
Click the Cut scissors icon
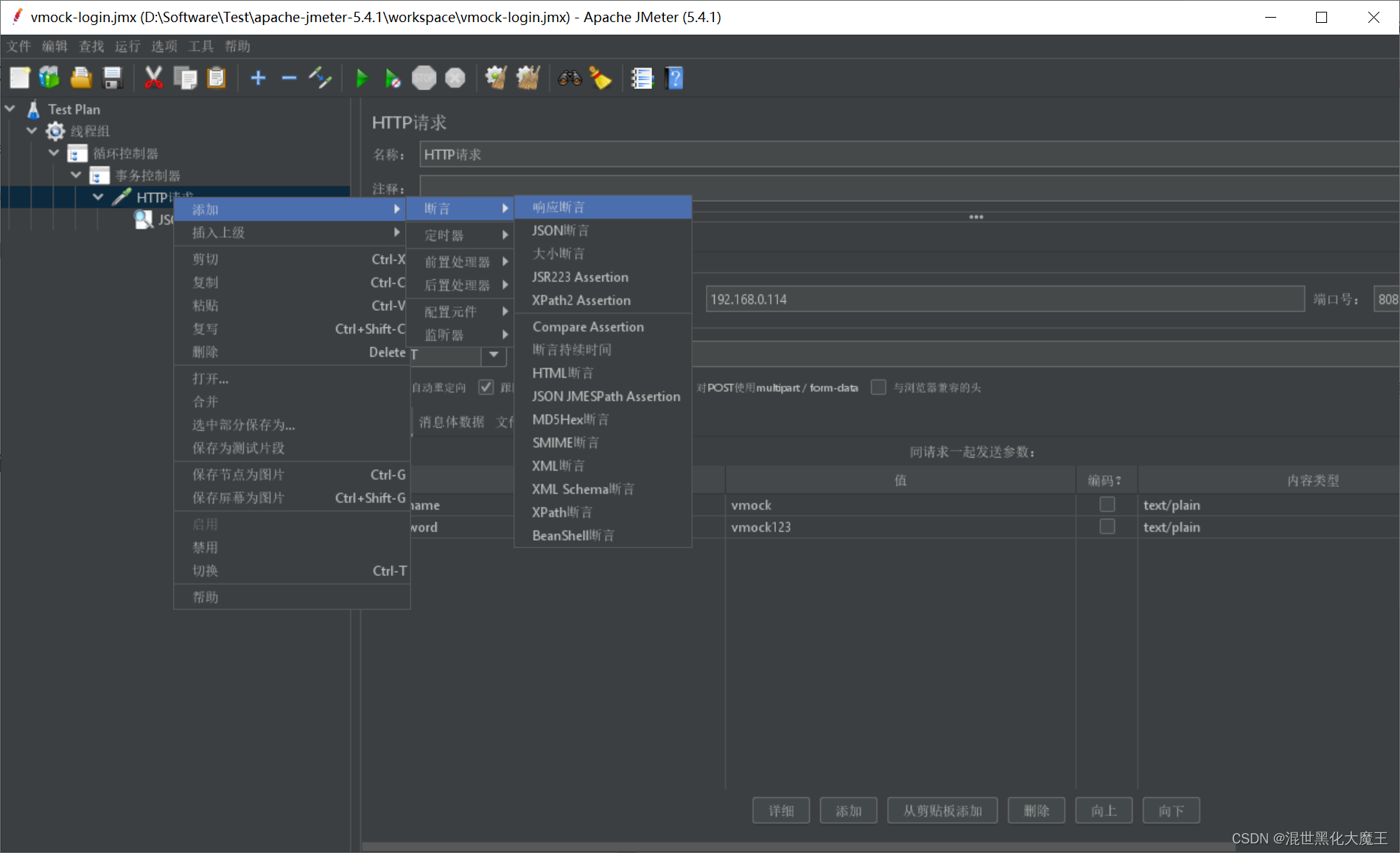(153, 78)
